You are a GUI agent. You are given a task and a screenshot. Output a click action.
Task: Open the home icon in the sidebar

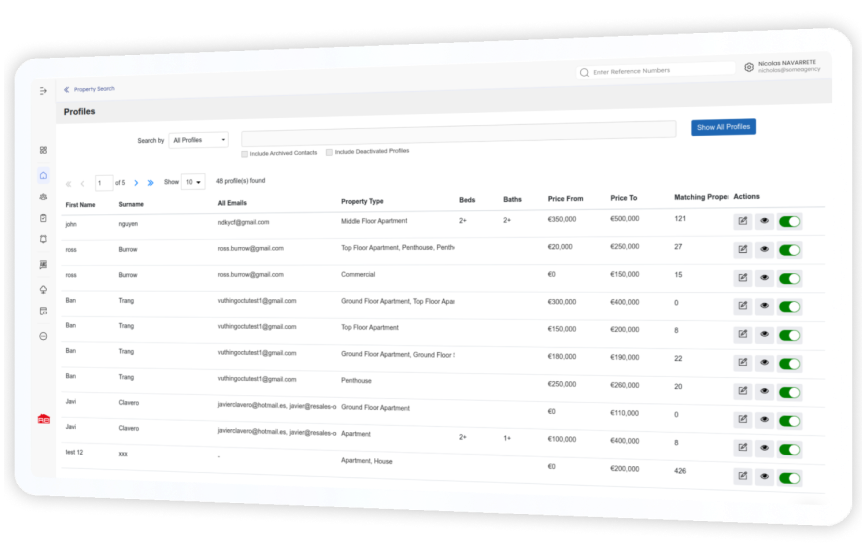(x=43, y=176)
